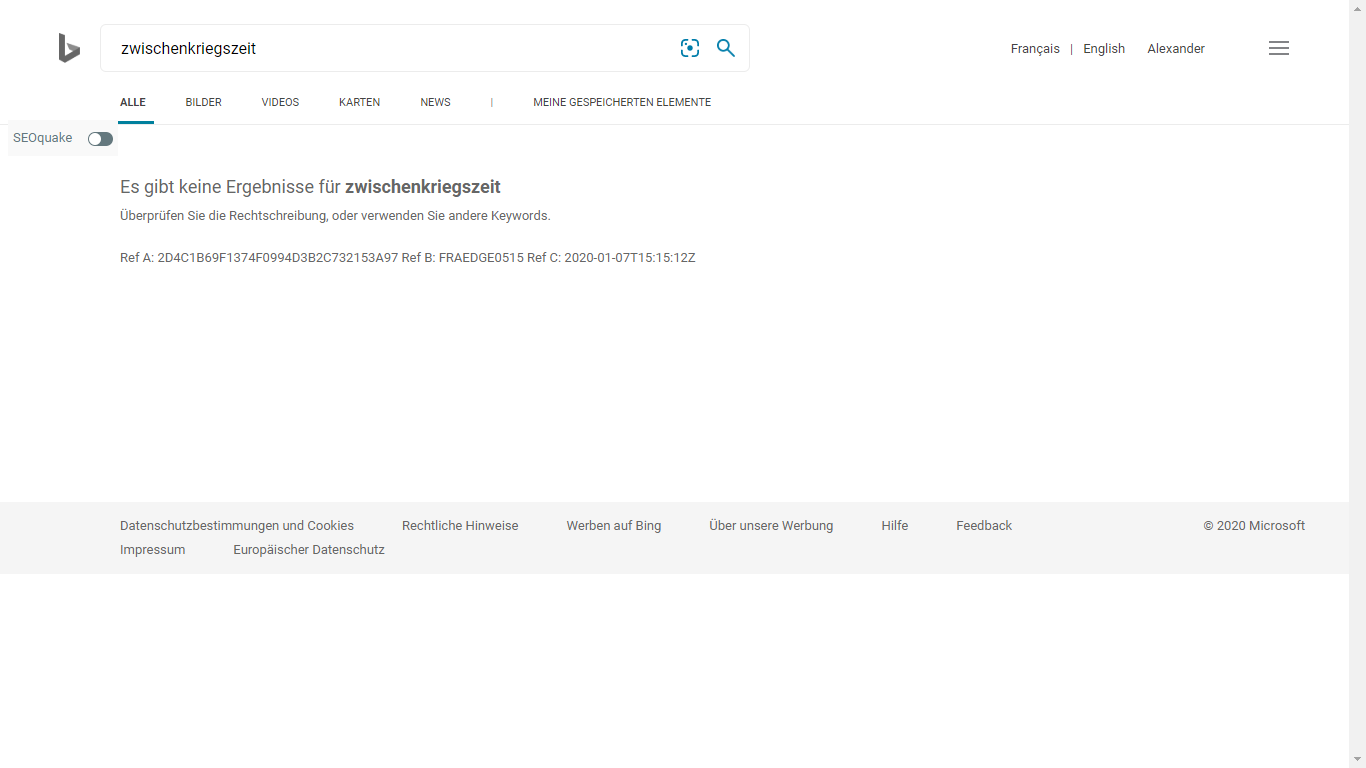Open the Feedback link

[x=984, y=526]
